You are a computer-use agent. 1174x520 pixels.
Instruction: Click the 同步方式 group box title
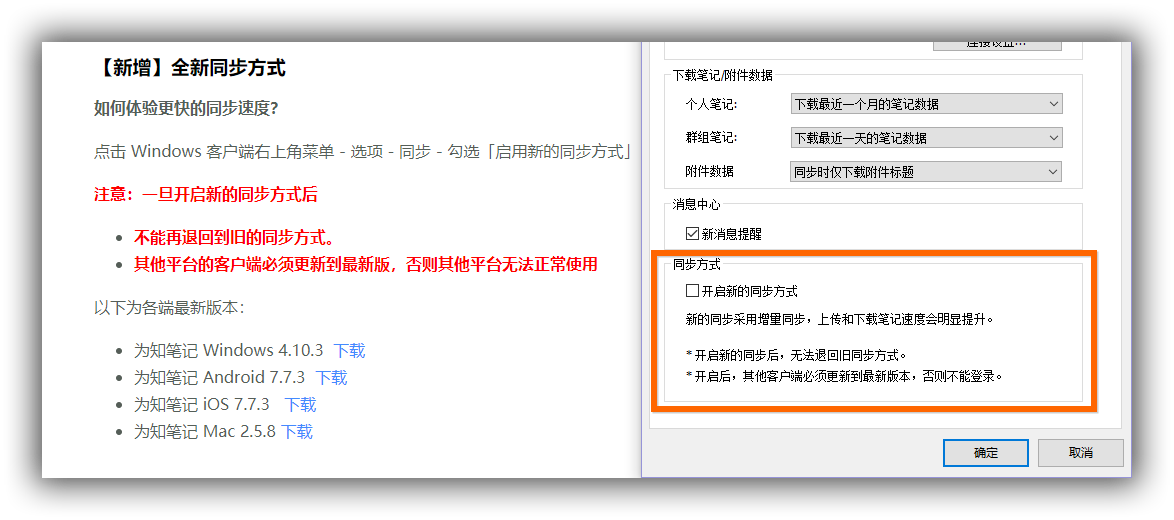click(x=696, y=265)
